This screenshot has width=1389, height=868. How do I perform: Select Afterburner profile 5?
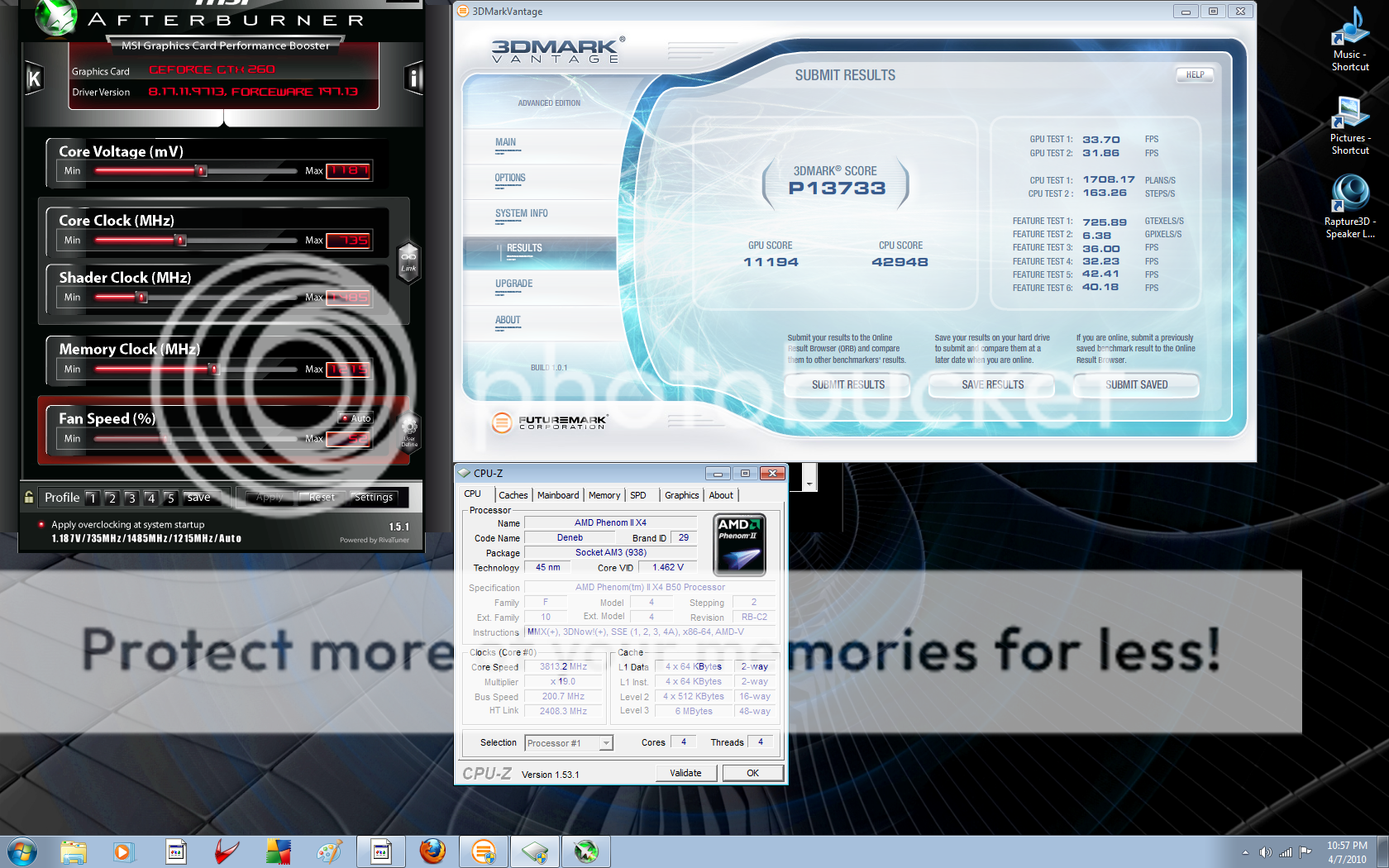click(169, 498)
